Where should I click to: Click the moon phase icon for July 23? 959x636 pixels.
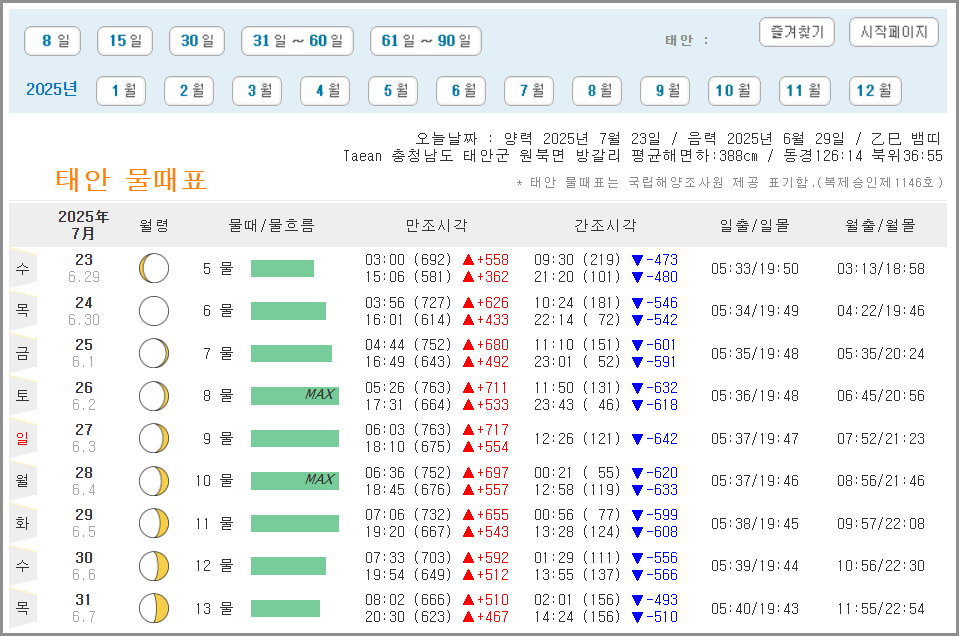tap(154, 268)
